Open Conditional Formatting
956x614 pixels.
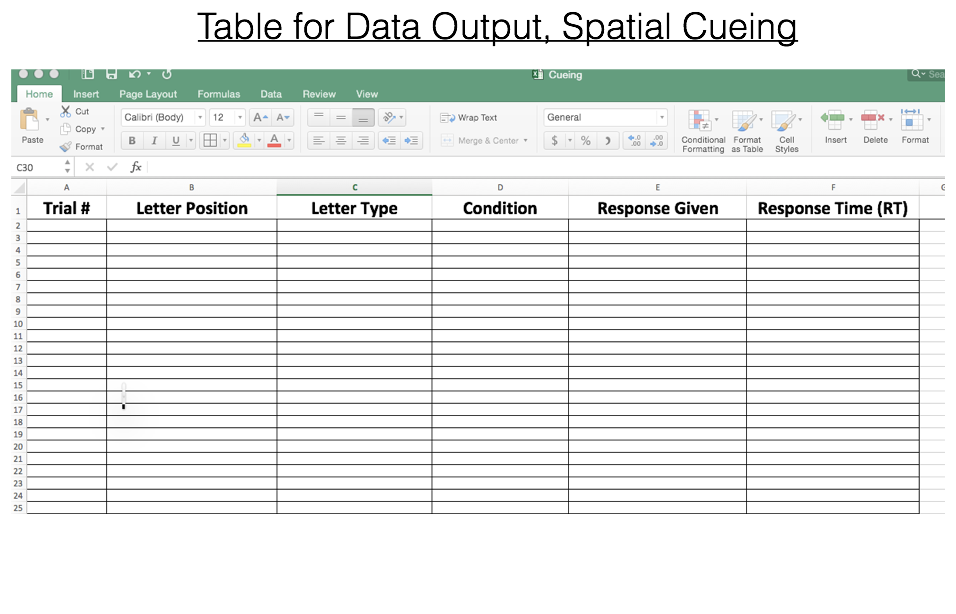[703, 131]
